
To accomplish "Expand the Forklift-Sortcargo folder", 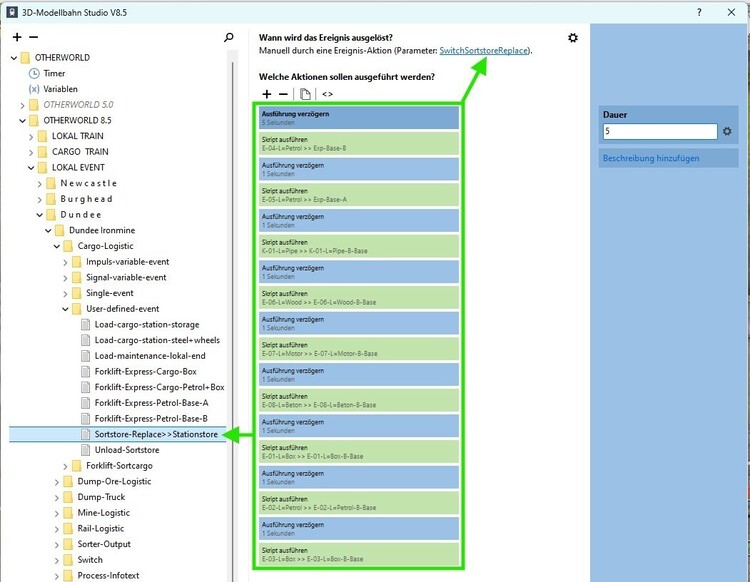I will (x=65, y=466).
